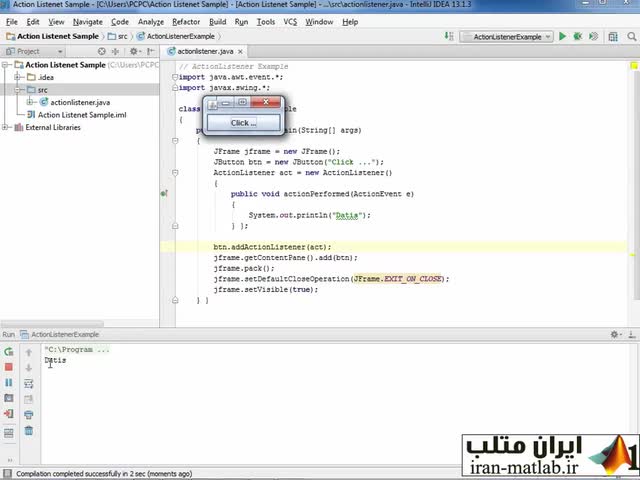
Task: Expand the .idea folder
Action: [x=18, y=77]
